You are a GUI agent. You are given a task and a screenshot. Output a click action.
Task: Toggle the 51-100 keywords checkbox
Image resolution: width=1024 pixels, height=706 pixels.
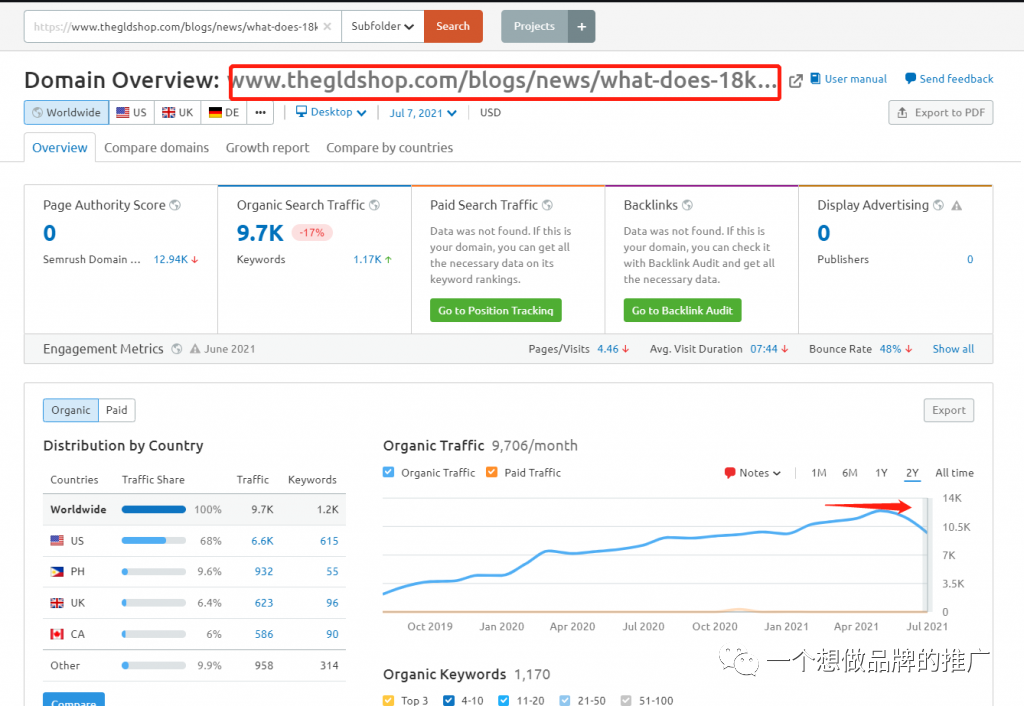(x=626, y=700)
